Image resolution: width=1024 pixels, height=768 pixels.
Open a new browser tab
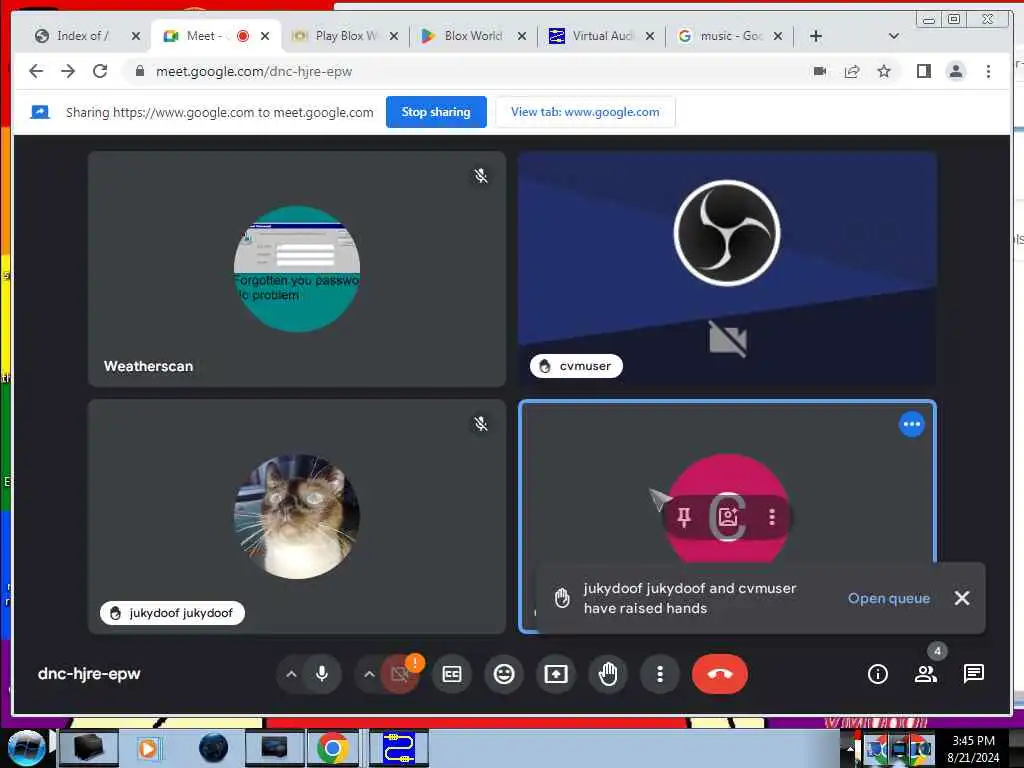tap(816, 36)
